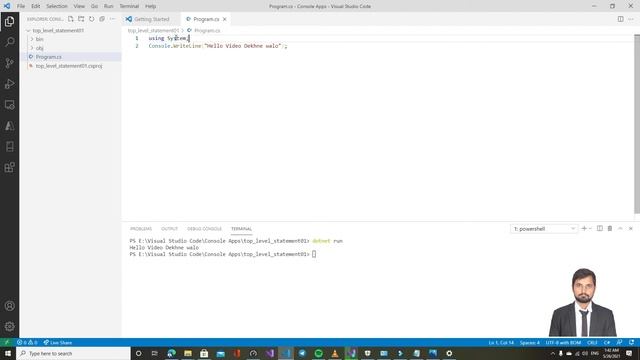
Task: Open the Accounts menu in the activity bar
Action: [x=9, y=306]
